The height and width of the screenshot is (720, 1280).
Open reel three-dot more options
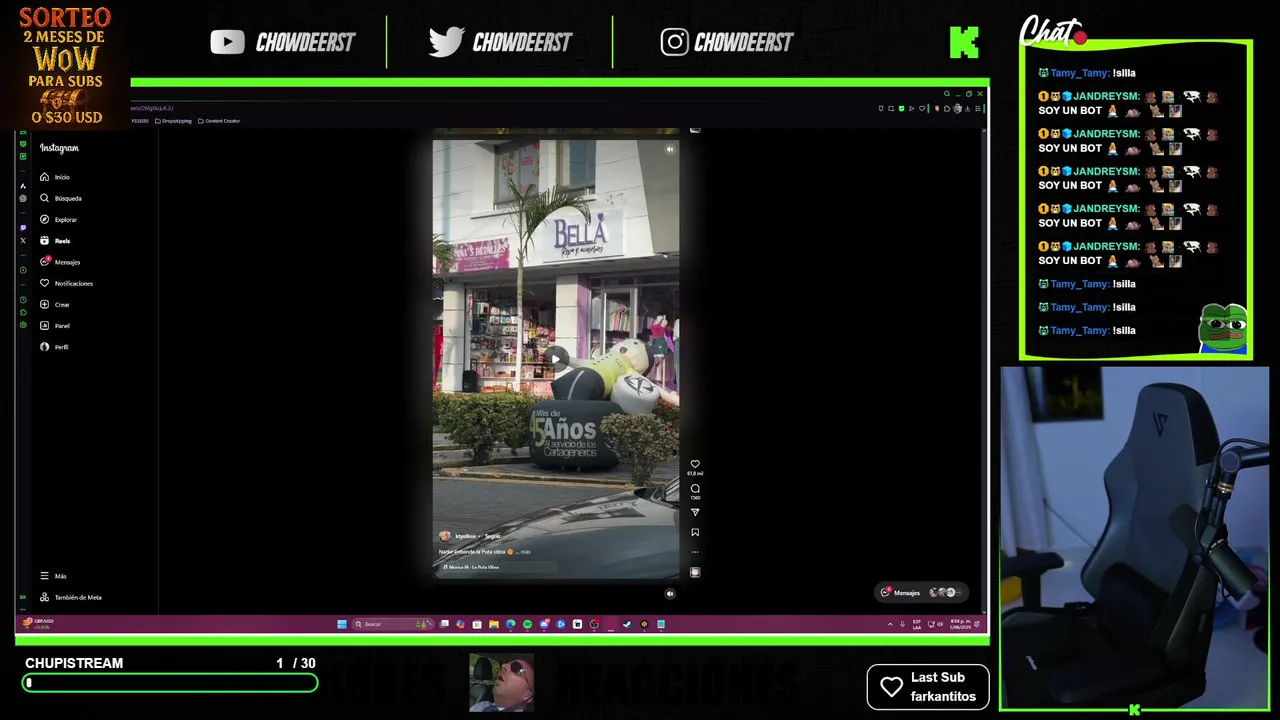pos(695,551)
